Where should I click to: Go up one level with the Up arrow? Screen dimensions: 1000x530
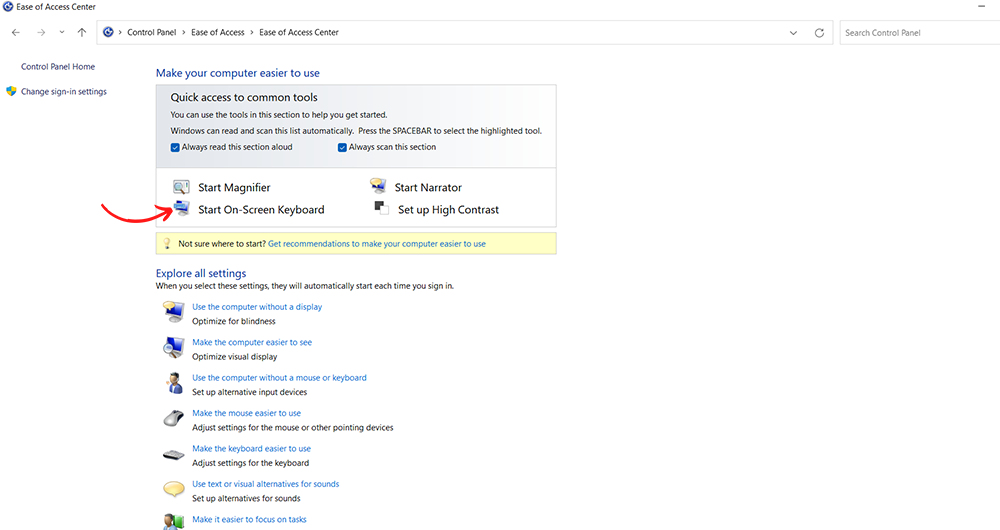(82, 33)
